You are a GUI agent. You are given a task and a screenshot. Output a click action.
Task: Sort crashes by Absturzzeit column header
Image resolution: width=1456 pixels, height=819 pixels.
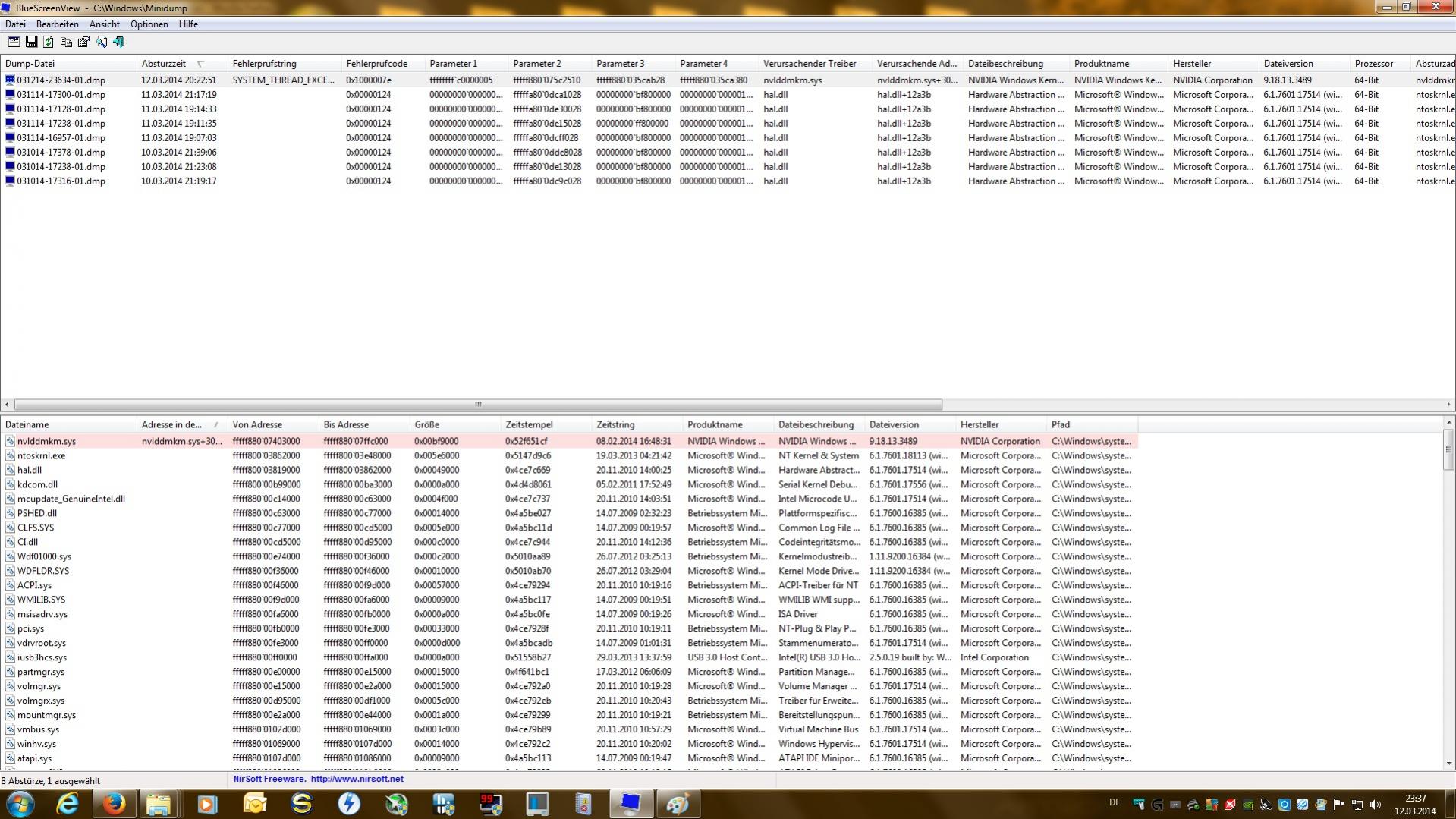(182, 64)
